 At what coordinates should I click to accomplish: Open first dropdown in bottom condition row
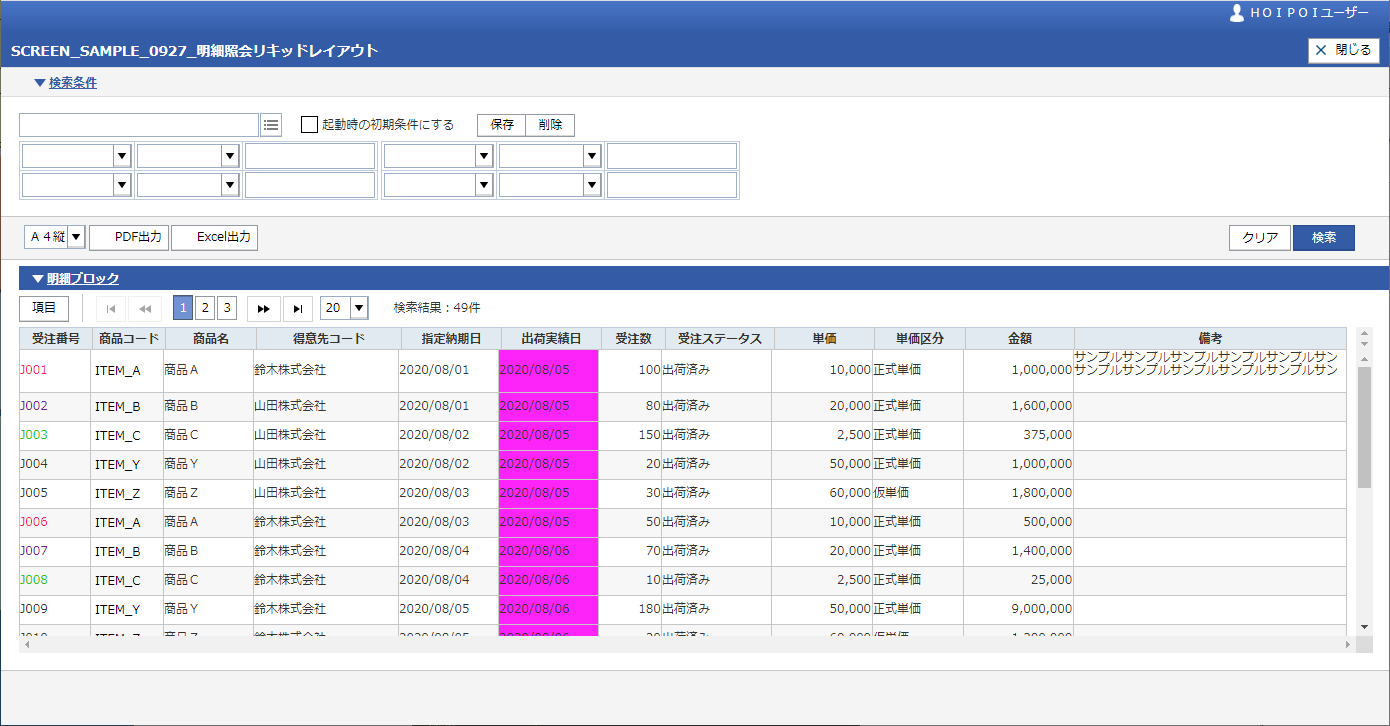point(122,185)
